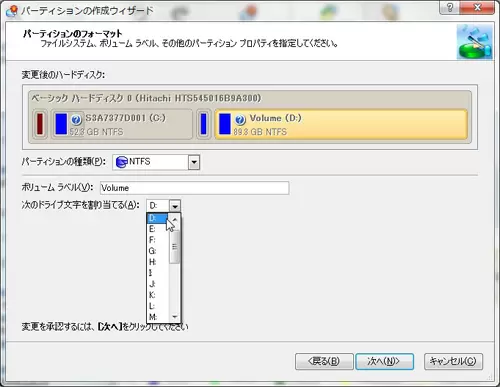Click the 戻る(B) back button
500x387 pixels.
click(x=324, y=361)
